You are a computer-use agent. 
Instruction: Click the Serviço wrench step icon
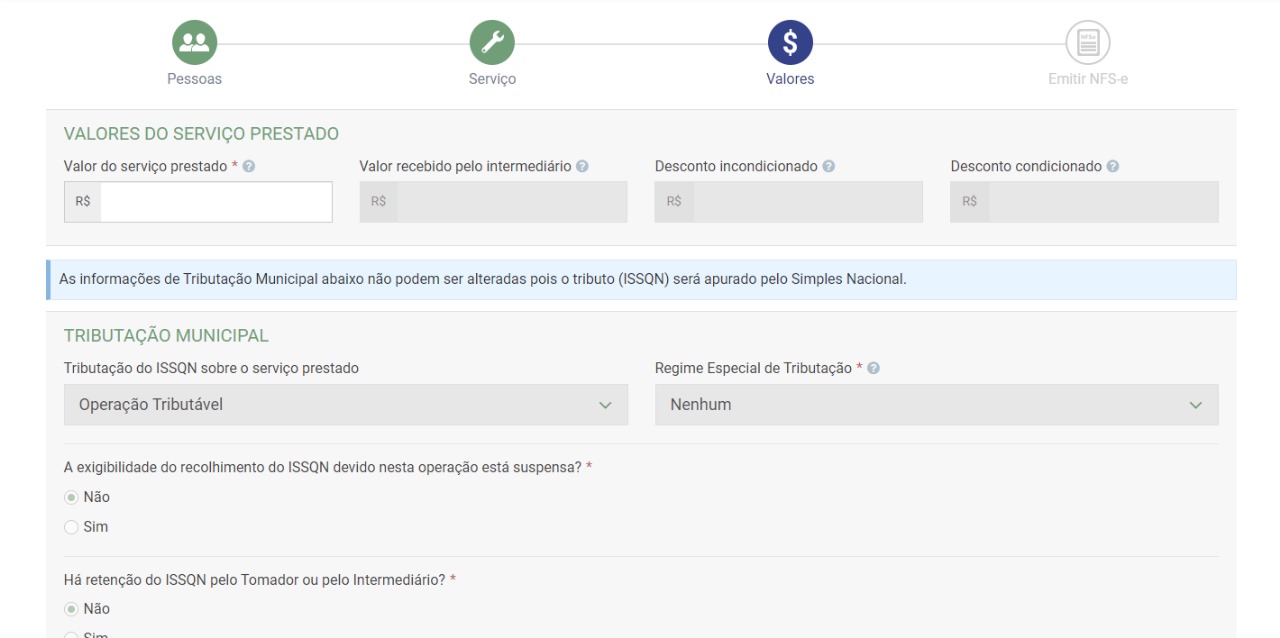[x=492, y=42]
